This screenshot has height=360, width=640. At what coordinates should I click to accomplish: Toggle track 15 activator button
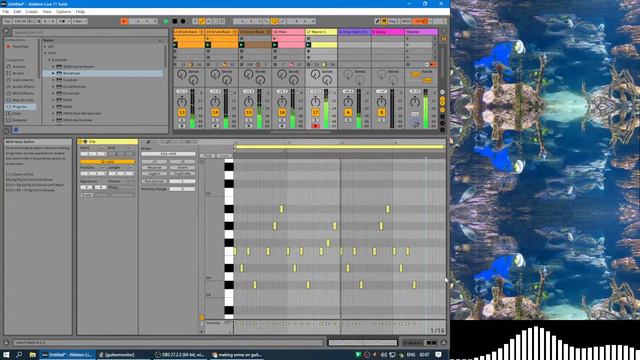[249, 112]
